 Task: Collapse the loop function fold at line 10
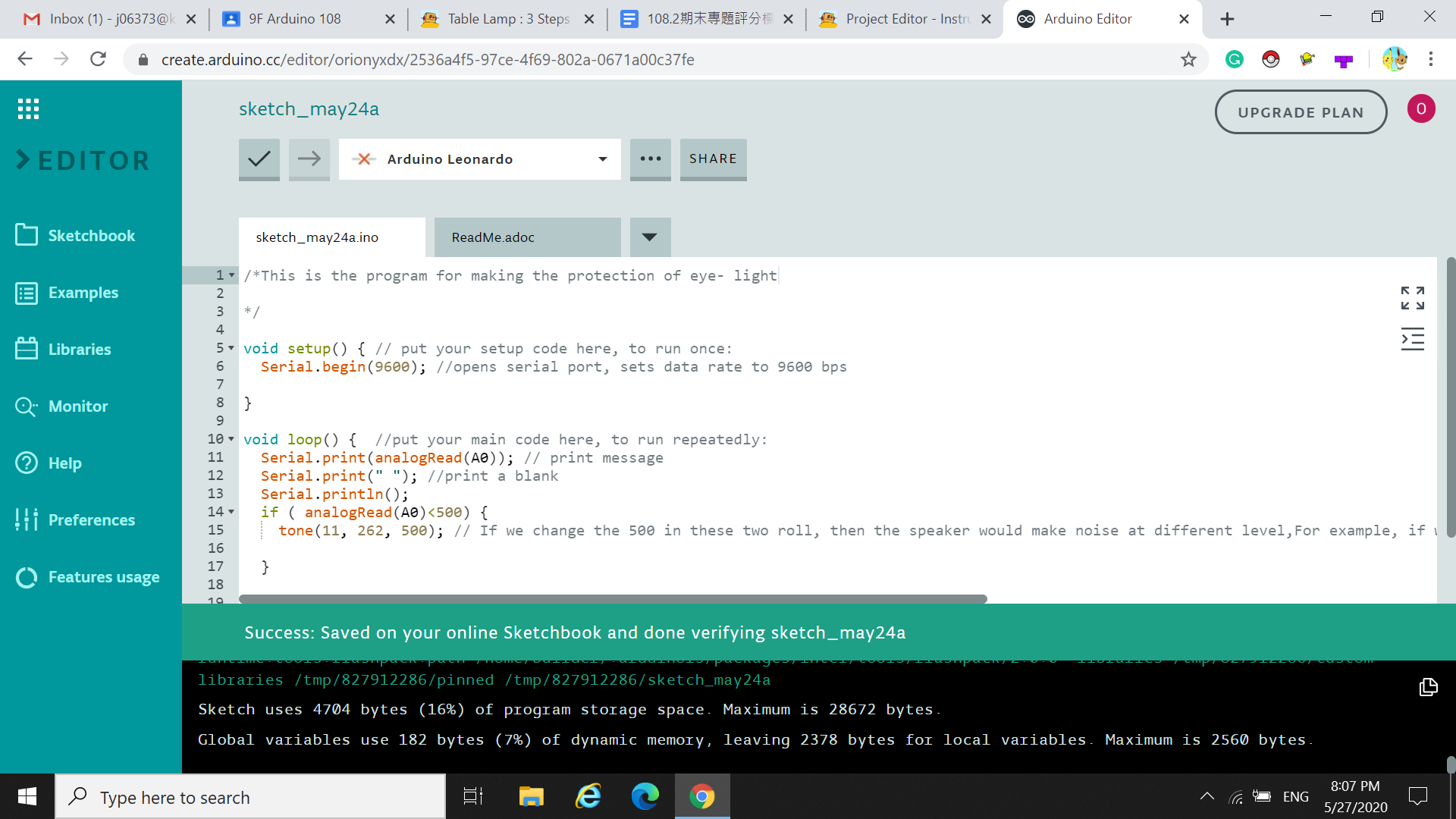tap(231, 439)
